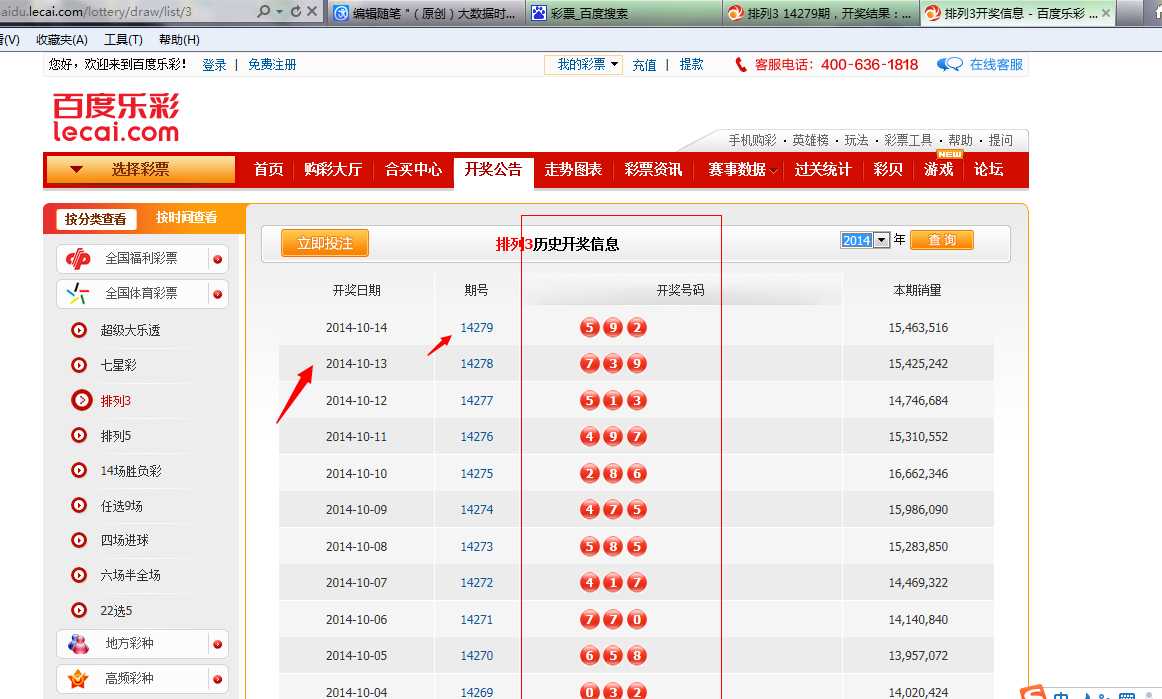Viewport: 1162px width, 699px height.
Task: Click the stop loading X icon in address bar
Action: point(312,11)
